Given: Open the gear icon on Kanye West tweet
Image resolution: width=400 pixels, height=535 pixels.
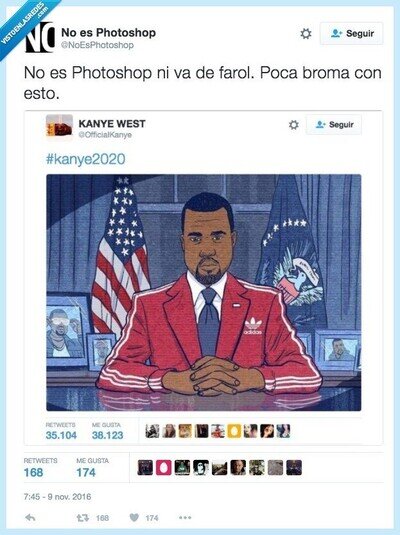Looking at the screenshot, I should click(x=294, y=125).
